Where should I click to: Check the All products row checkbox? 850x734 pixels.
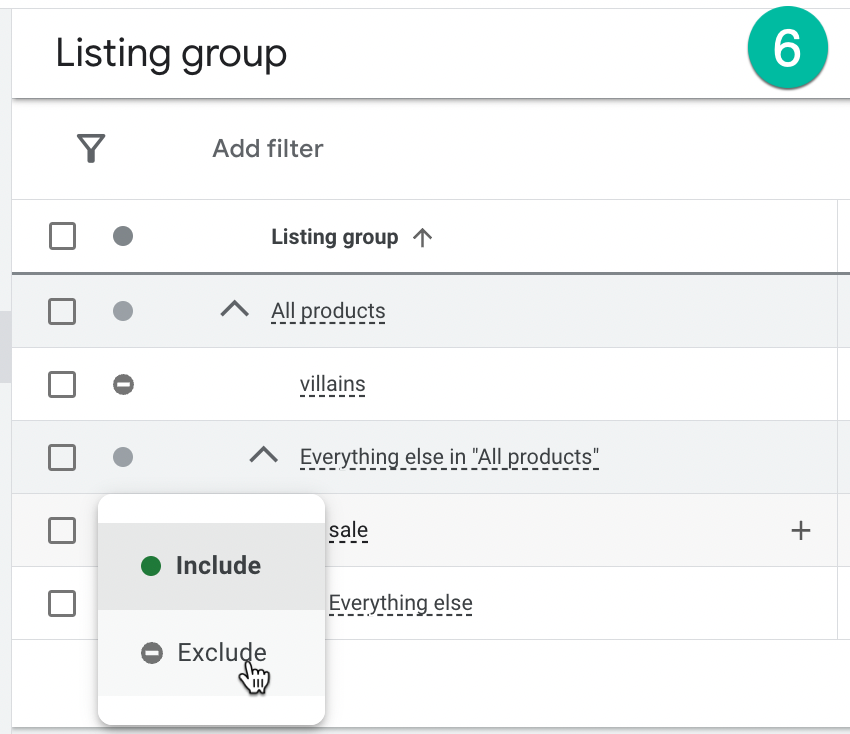62,311
